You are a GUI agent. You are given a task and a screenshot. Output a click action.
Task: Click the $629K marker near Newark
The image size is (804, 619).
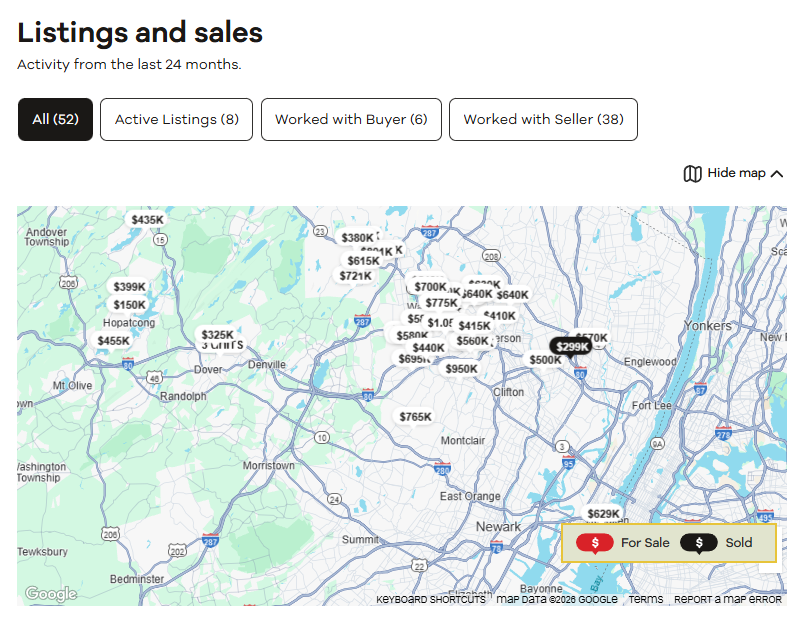(x=603, y=514)
